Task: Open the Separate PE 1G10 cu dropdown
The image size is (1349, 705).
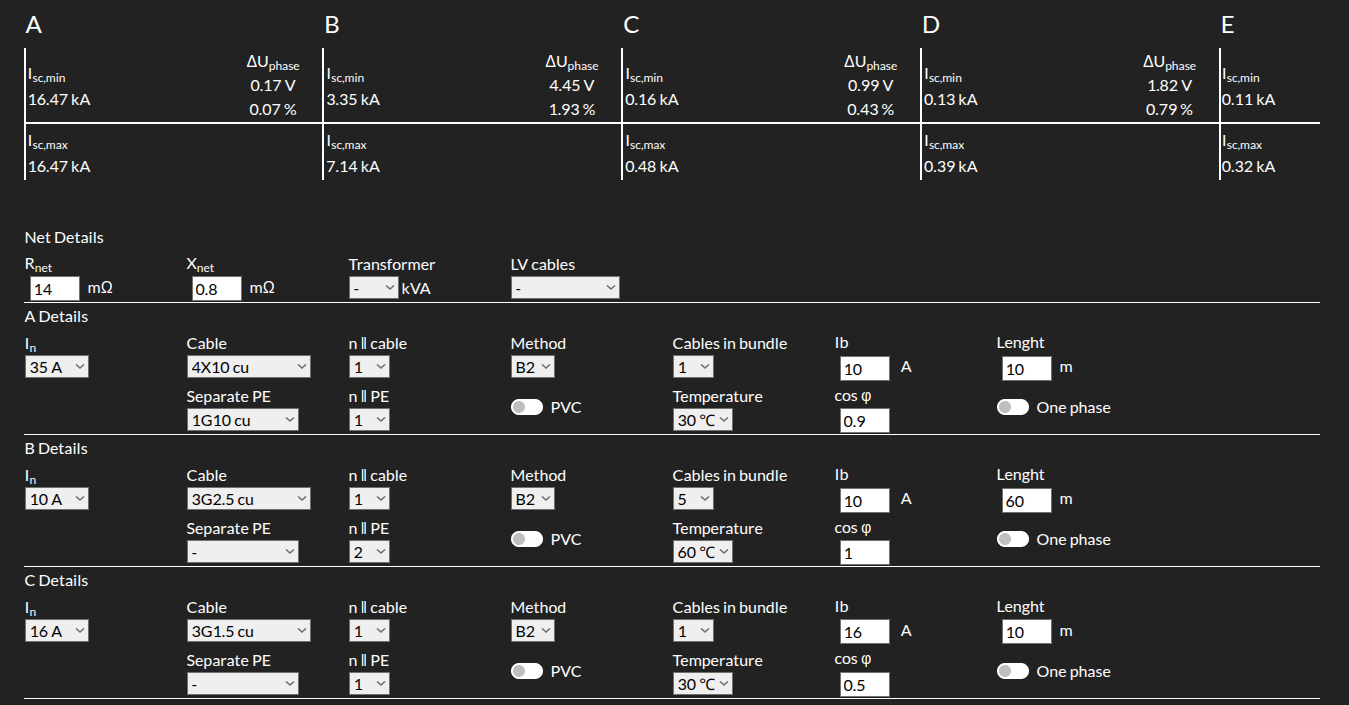Action: 243,420
